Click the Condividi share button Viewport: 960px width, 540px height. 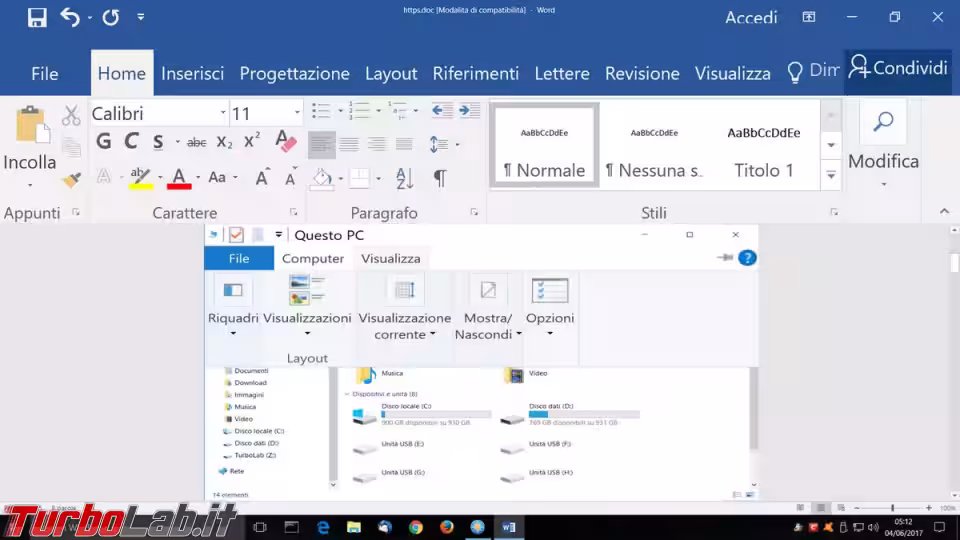tap(897, 68)
